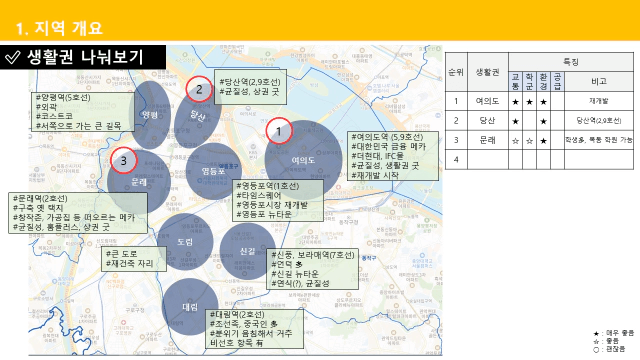Click the 교통 star in 당산 row
The width and height of the screenshot is (640, 360).
pyautogui.click(x=516, y=121)
